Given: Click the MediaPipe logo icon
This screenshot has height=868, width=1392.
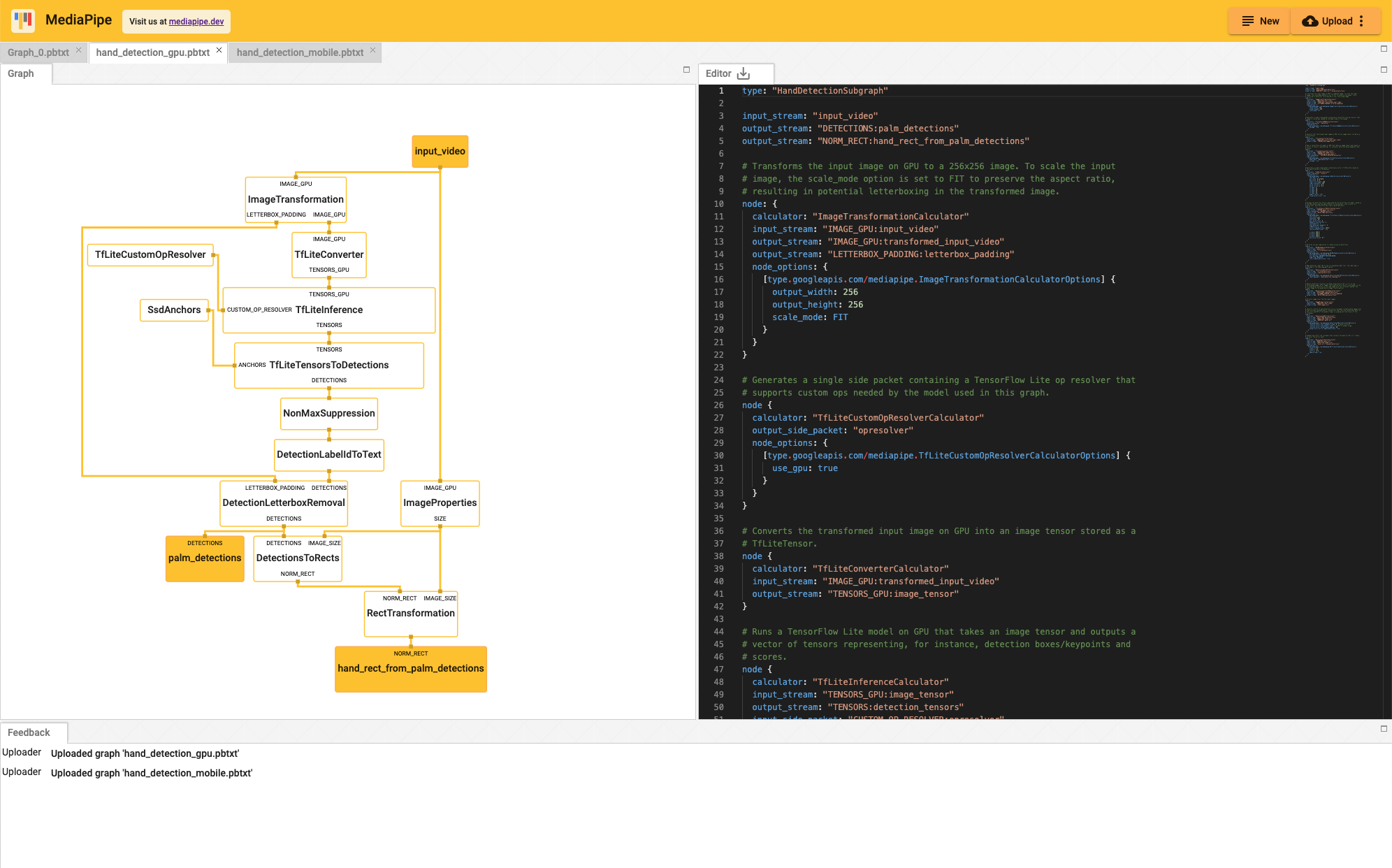Looking at the screenshot, I should [24, 20].
